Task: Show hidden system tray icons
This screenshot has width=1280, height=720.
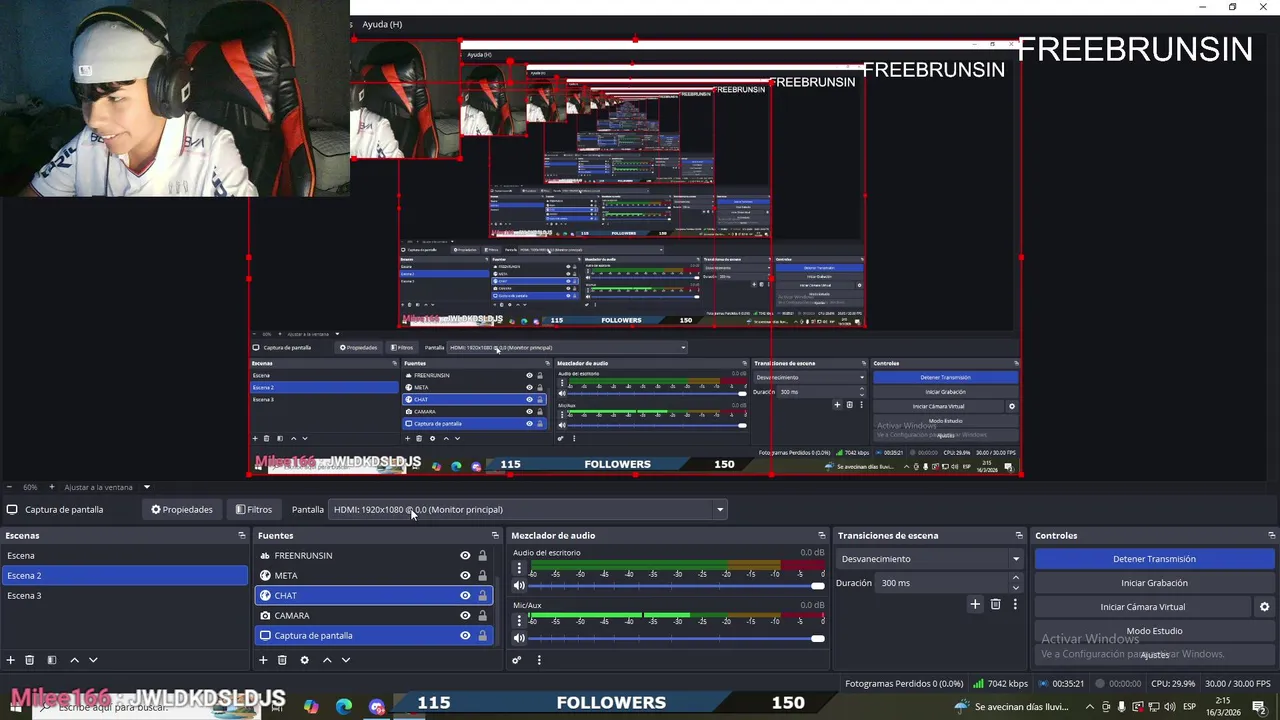Action: (x=1090, y=707)
